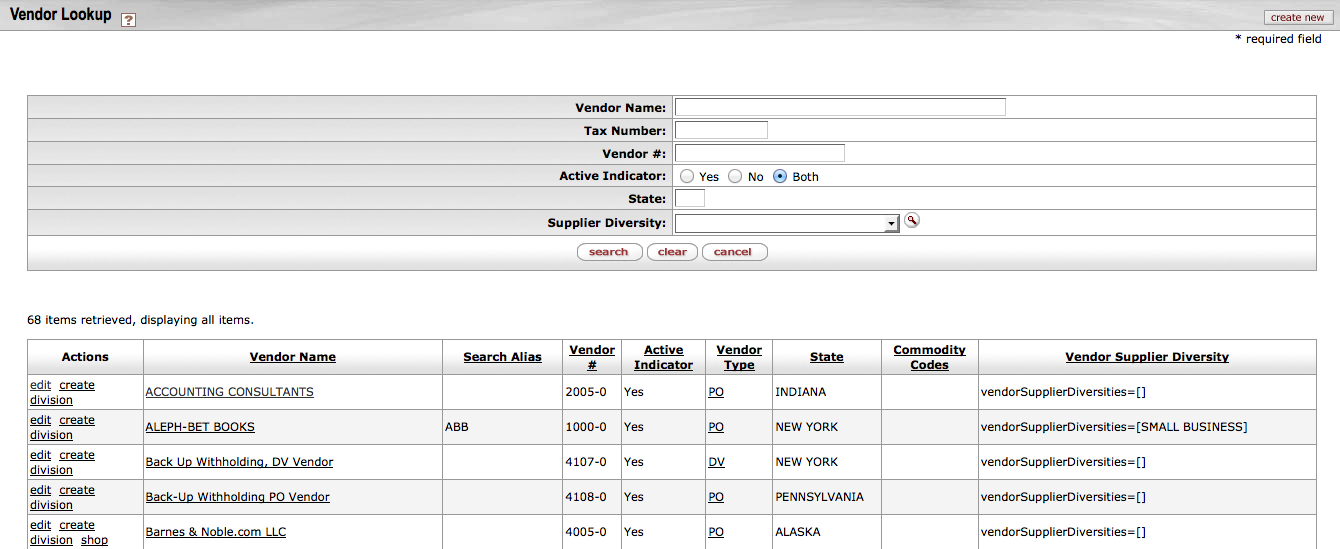Open the Vendor Lookup help icon
The image size is (1340, 549).
(128, 20)
